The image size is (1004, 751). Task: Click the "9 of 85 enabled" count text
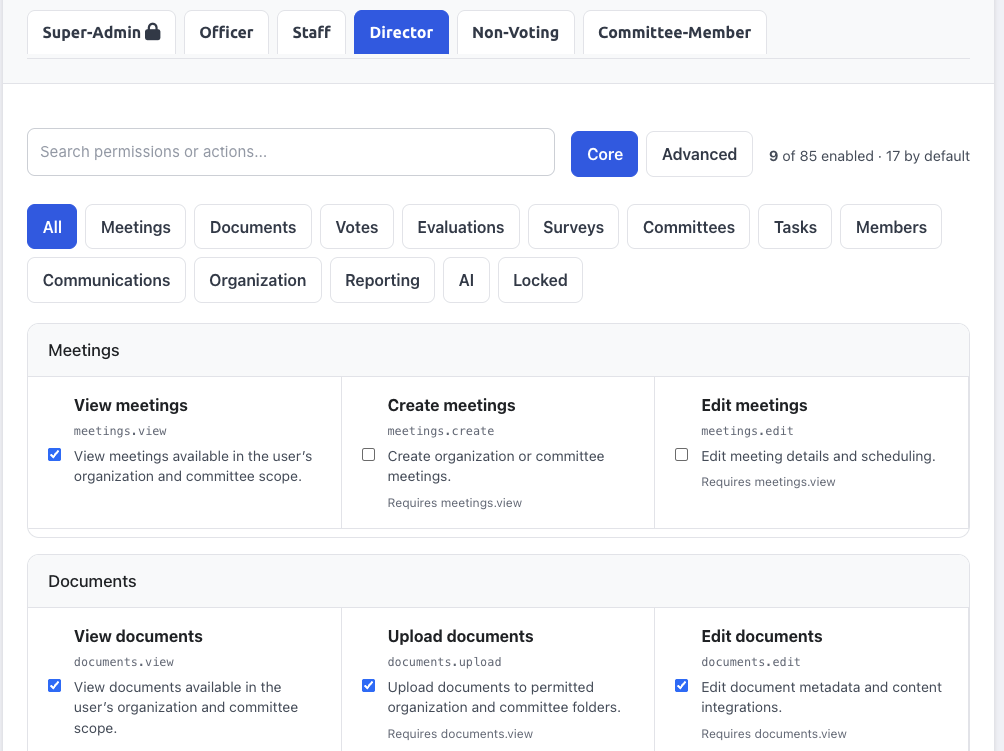821,156
